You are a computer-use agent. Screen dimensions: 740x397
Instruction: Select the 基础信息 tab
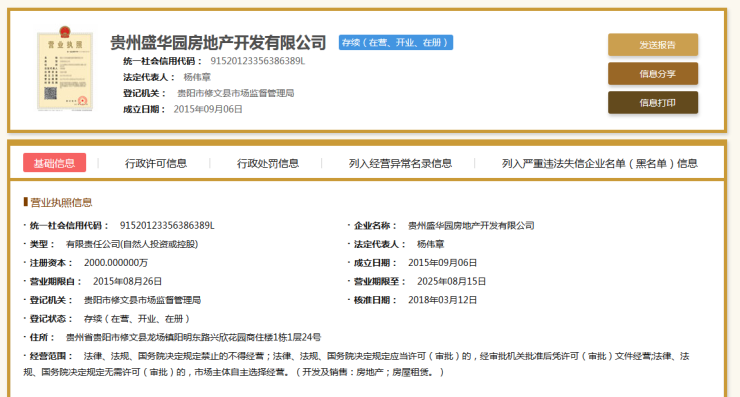[x=54, y=163]
